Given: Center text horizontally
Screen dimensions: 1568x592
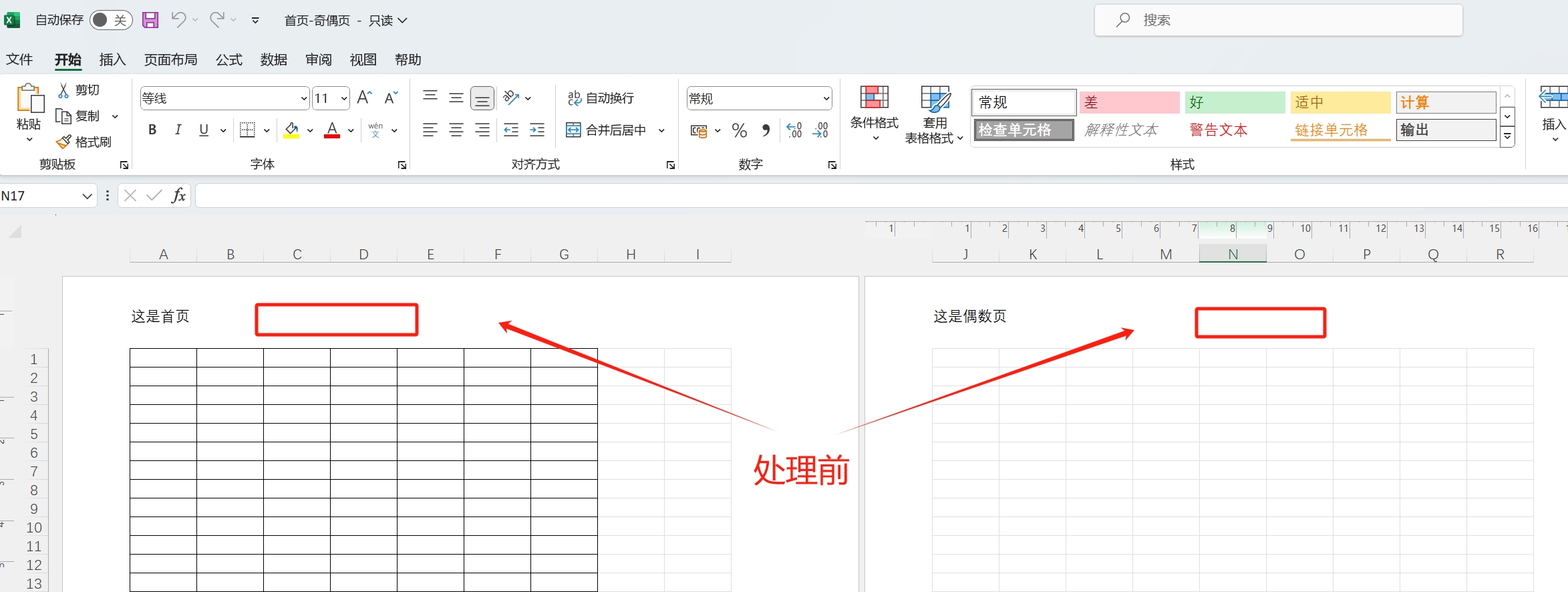Looking at the screenshot, I should click(x=456, y=130).
